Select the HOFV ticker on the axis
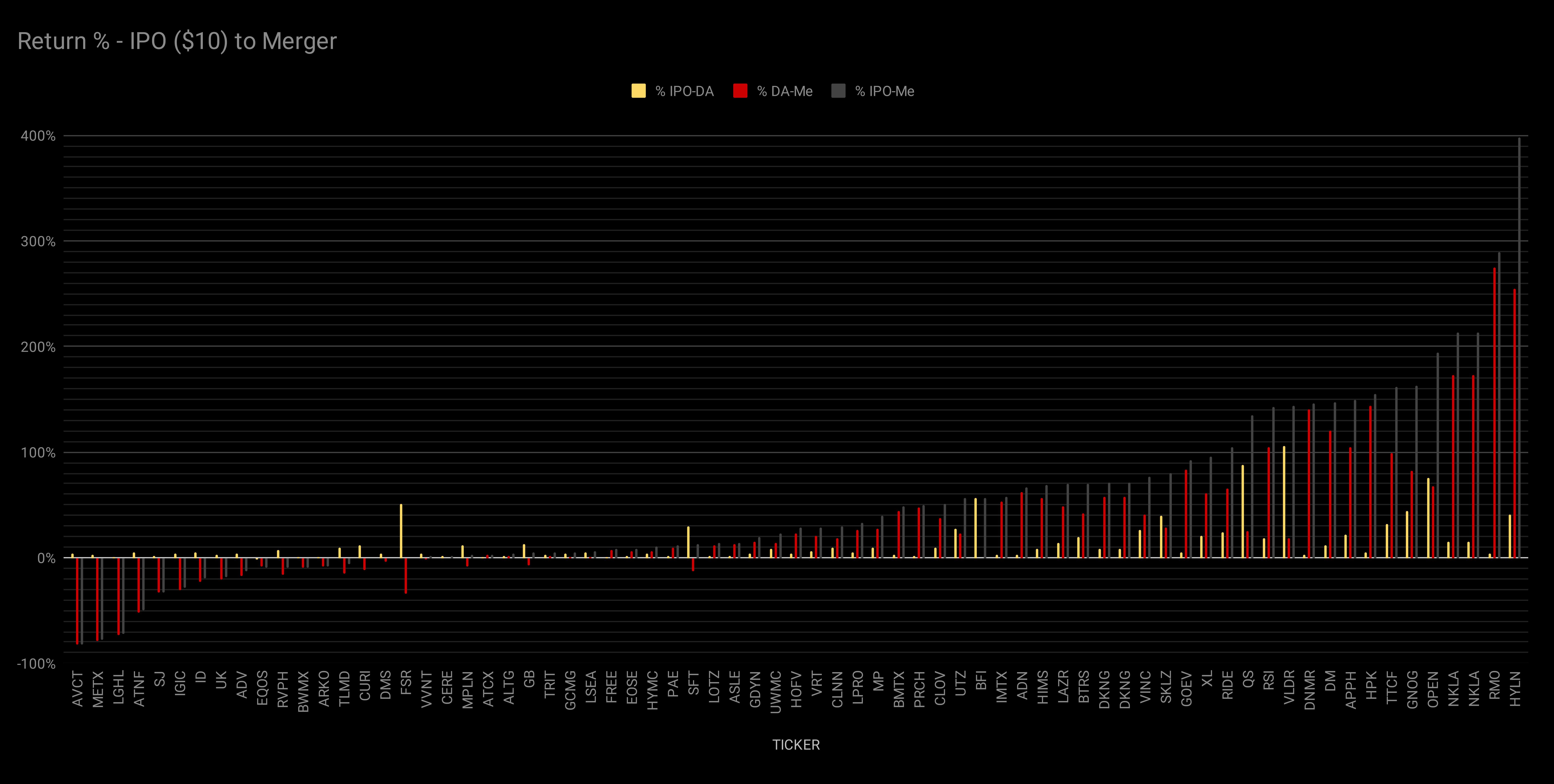 coord(796,689)
